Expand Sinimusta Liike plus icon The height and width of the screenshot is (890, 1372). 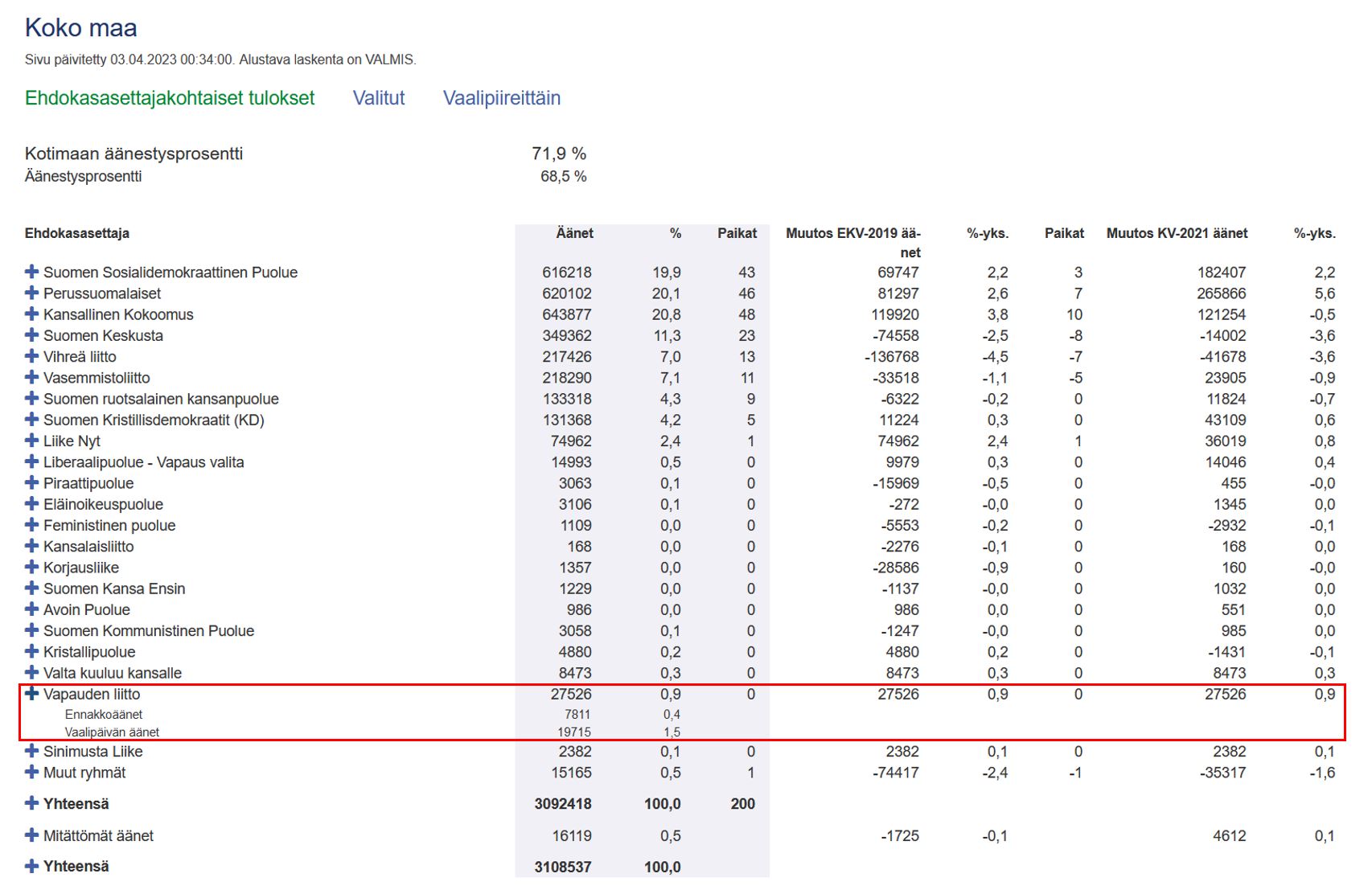pos(31,751)
